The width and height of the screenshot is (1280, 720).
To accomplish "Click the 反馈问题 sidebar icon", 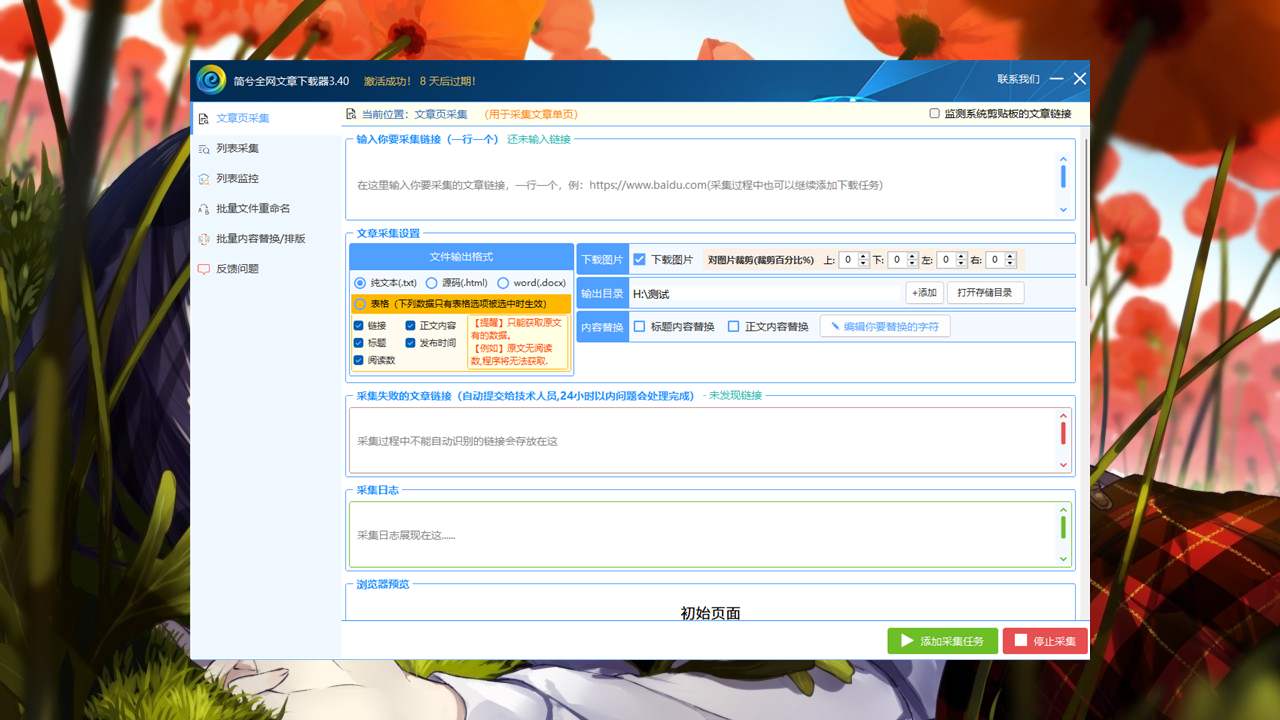I will coord(204,268).
